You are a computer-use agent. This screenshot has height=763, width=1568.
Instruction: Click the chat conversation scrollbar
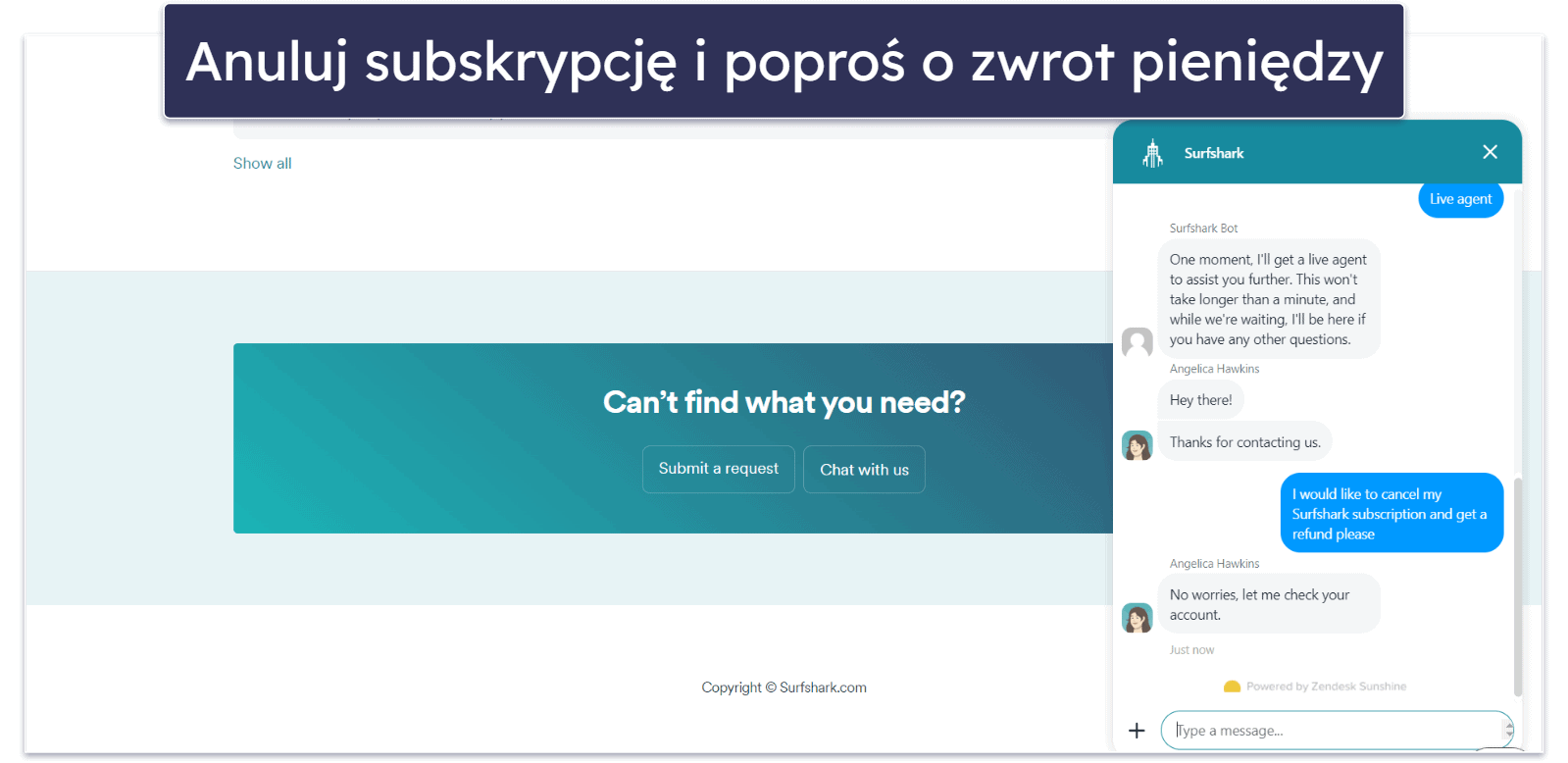click(1518, 586)
